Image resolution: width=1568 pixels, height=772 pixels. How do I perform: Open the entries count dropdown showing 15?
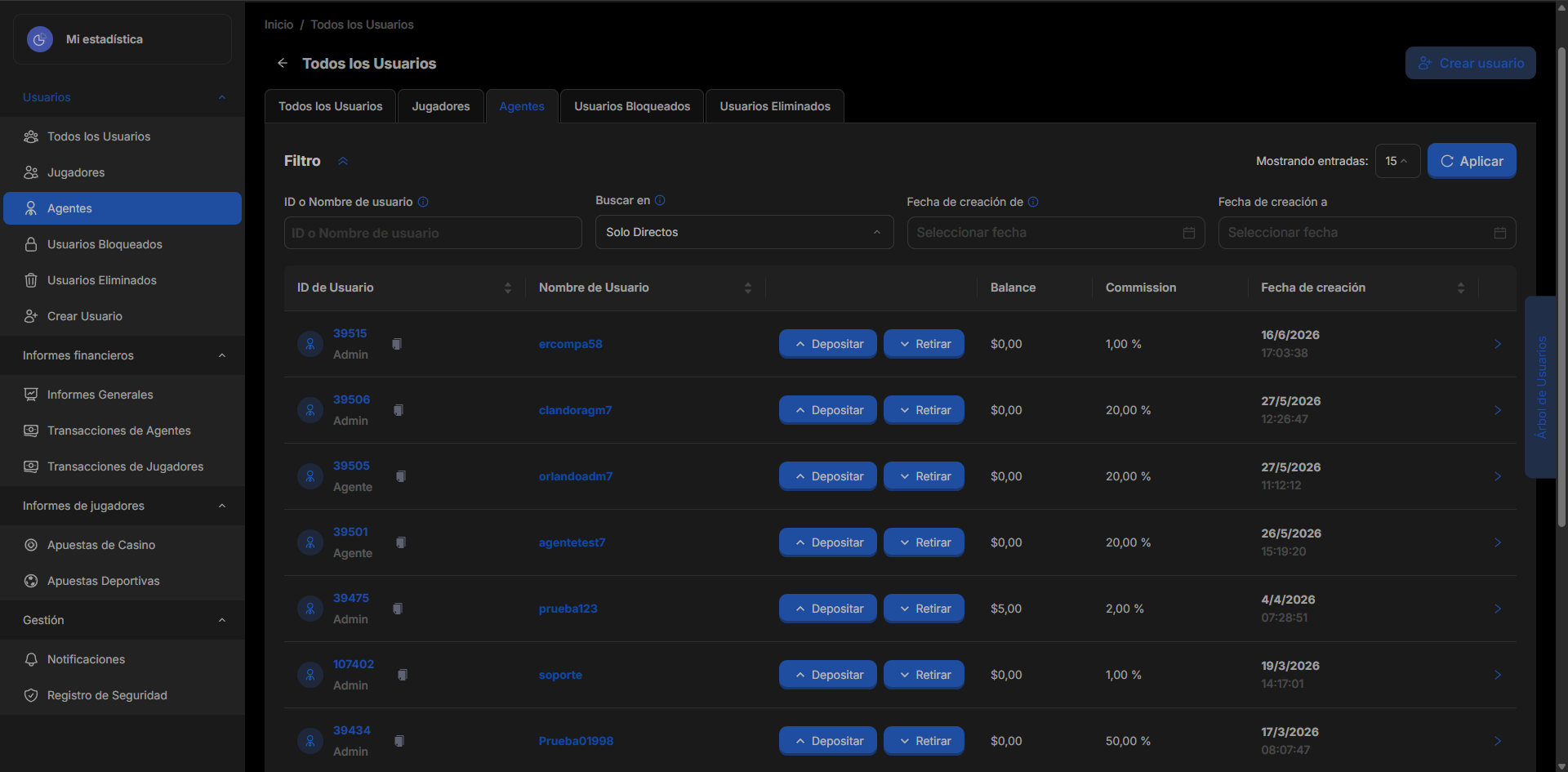[1397, 161]
